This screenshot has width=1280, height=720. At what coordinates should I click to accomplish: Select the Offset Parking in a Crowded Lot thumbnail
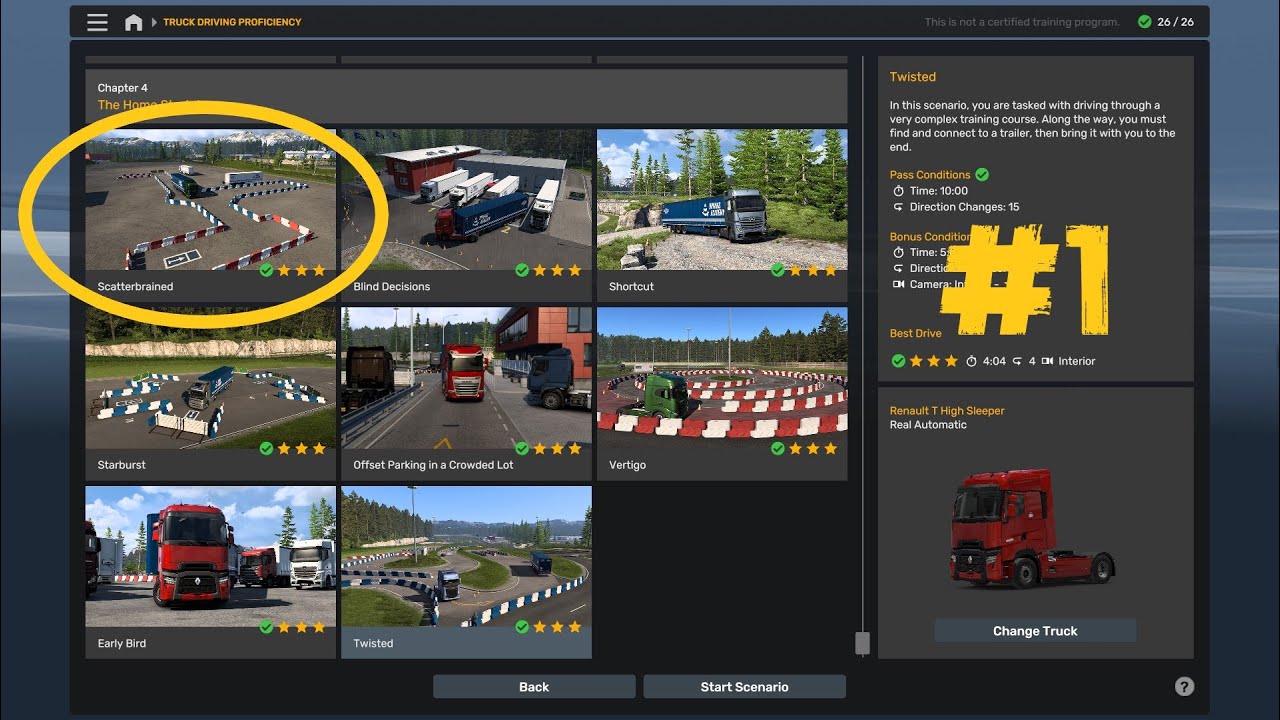click(x=466, y=378)
